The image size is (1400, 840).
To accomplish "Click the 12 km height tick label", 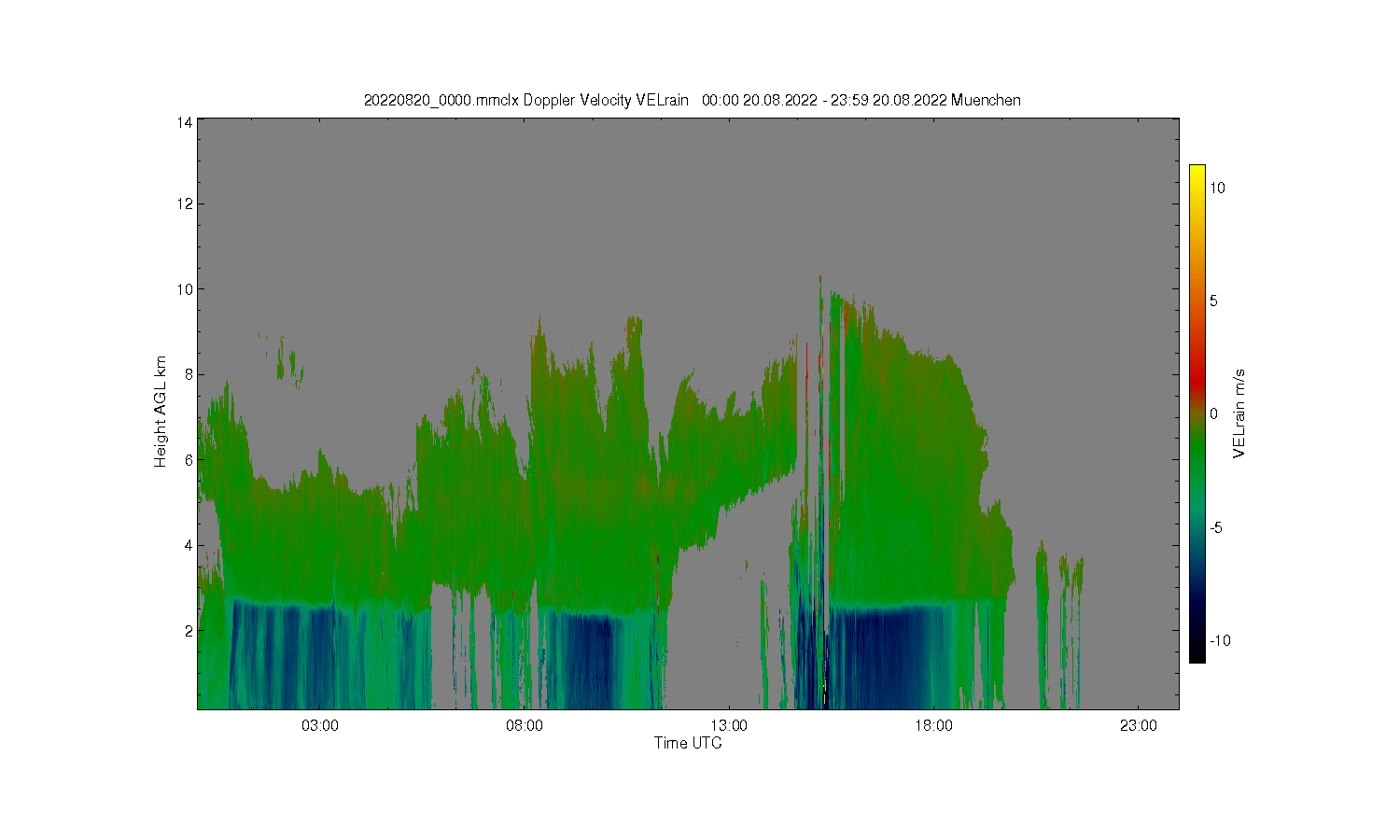I will [x=185, y=203].
